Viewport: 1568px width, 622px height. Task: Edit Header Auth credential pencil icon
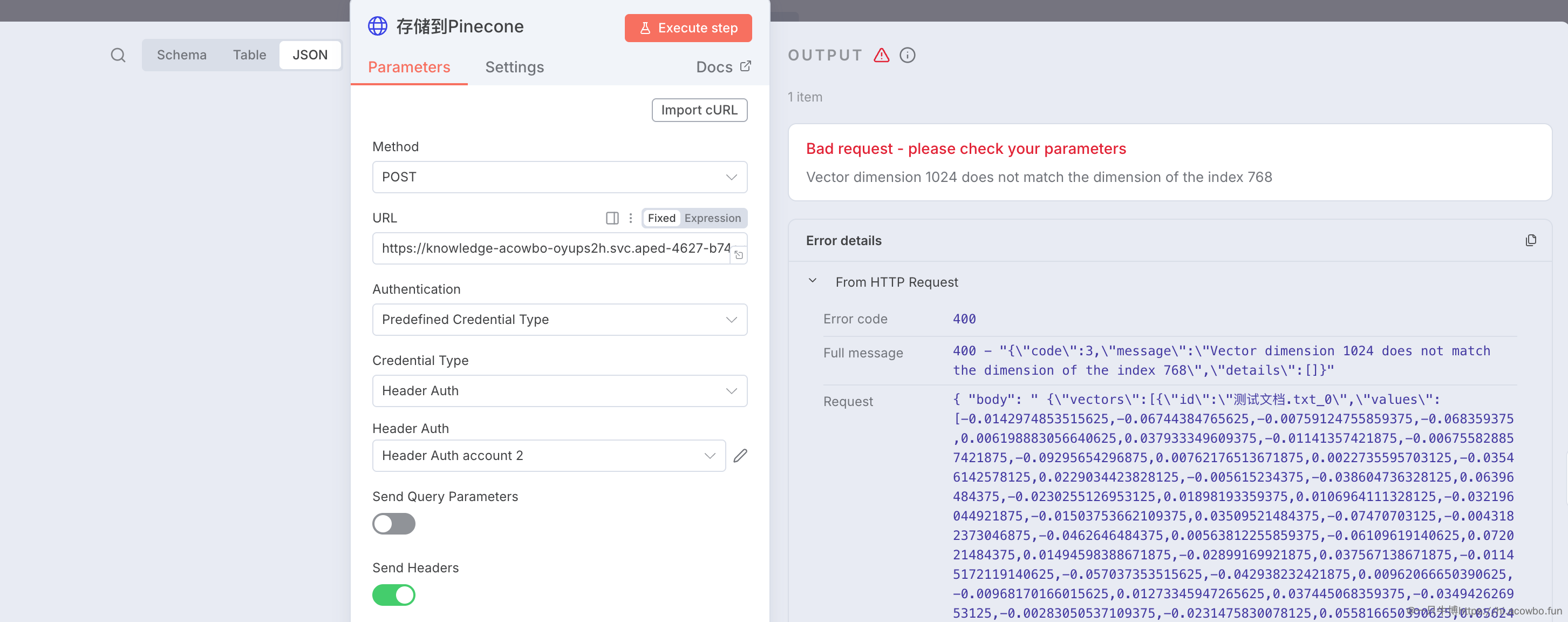coord(740,456)
